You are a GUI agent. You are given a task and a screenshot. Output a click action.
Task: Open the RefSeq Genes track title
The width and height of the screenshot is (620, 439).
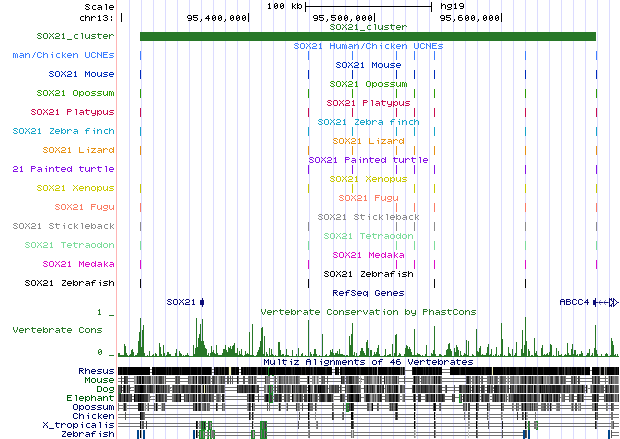(x=367, y=293)
